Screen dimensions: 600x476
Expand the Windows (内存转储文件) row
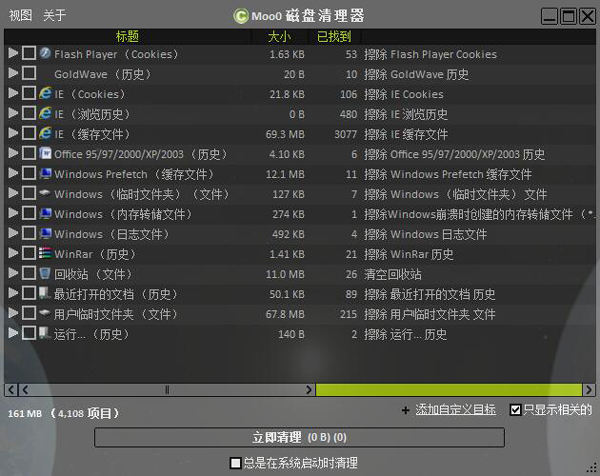13,213
